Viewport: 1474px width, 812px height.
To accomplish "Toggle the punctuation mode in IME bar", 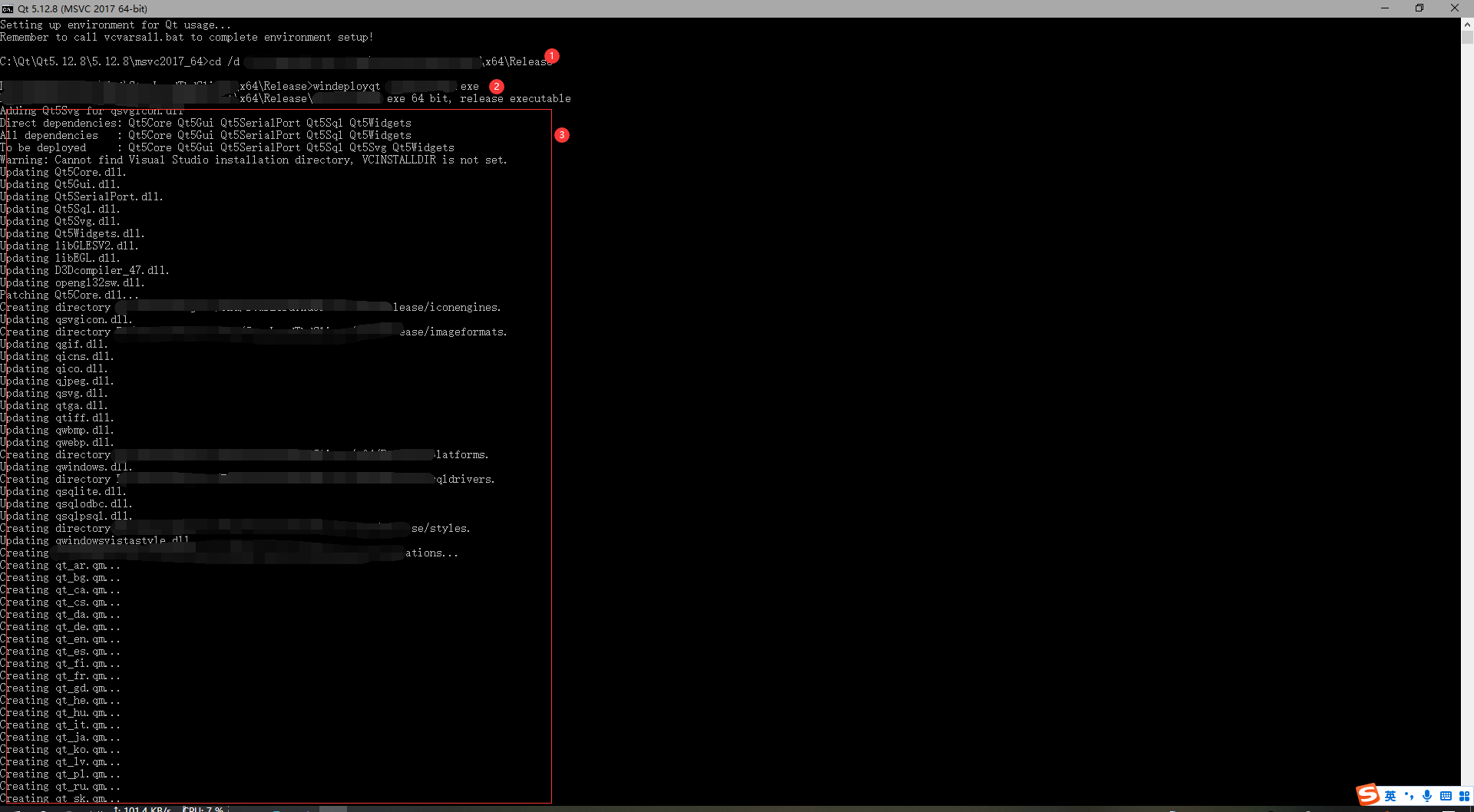I will [x=1409, y=796].
